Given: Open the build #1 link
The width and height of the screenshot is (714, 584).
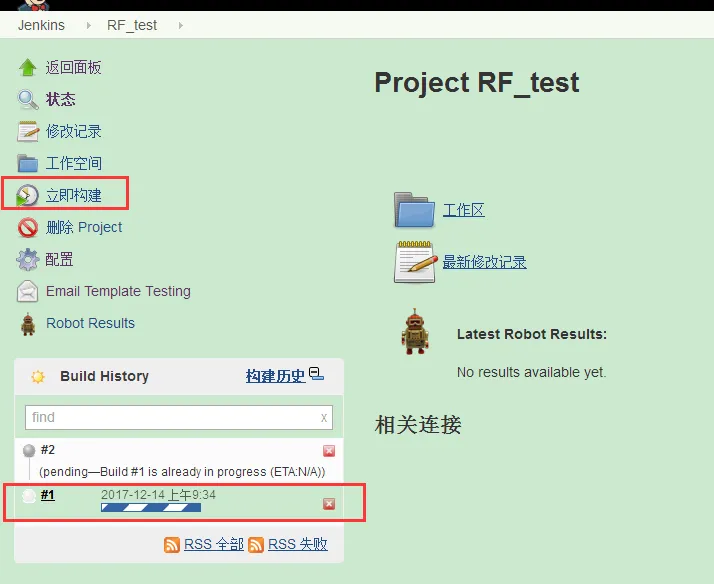Looking at the screenshot, I should 47,495.
